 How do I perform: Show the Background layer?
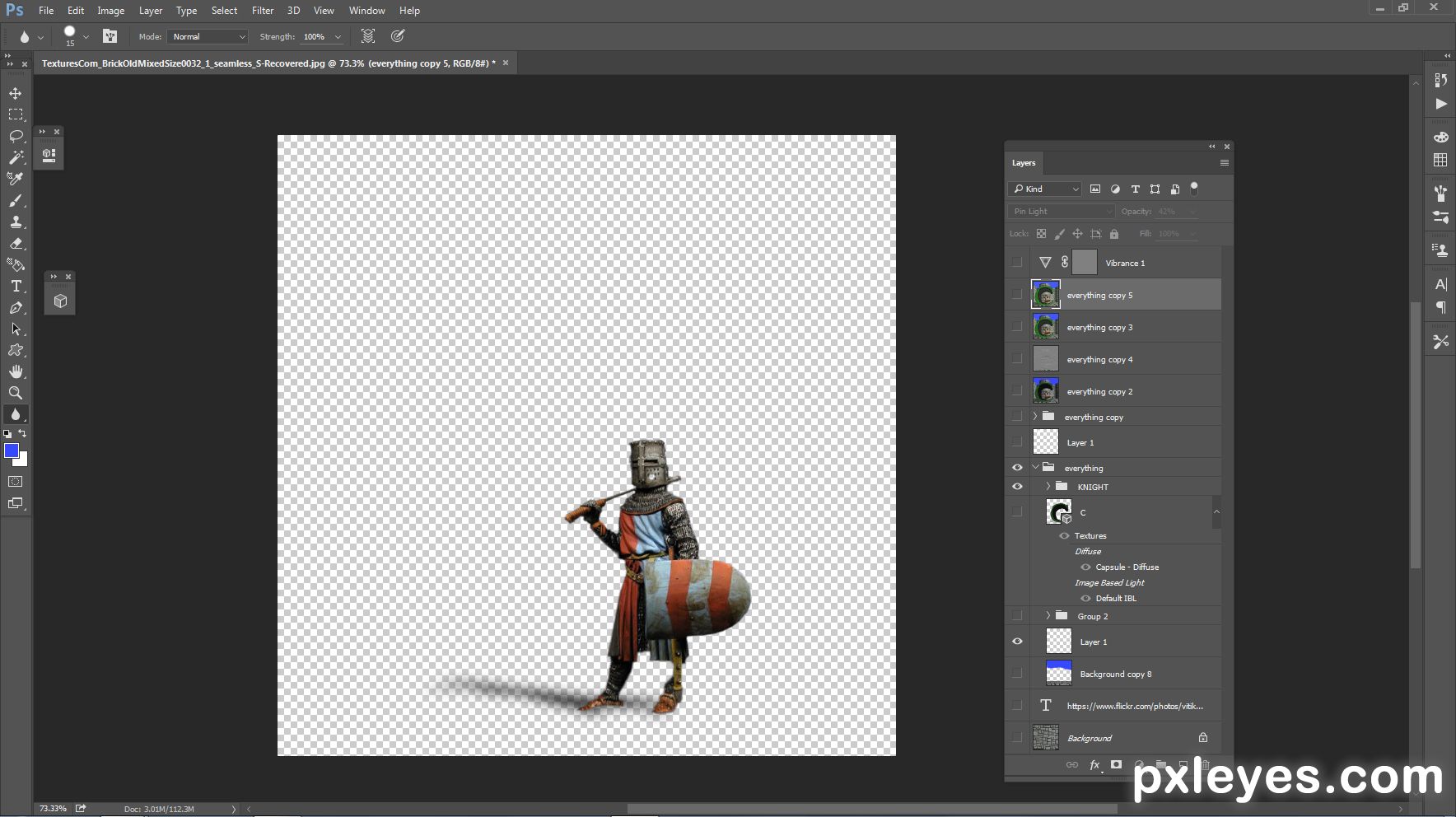pos(1017,738)
